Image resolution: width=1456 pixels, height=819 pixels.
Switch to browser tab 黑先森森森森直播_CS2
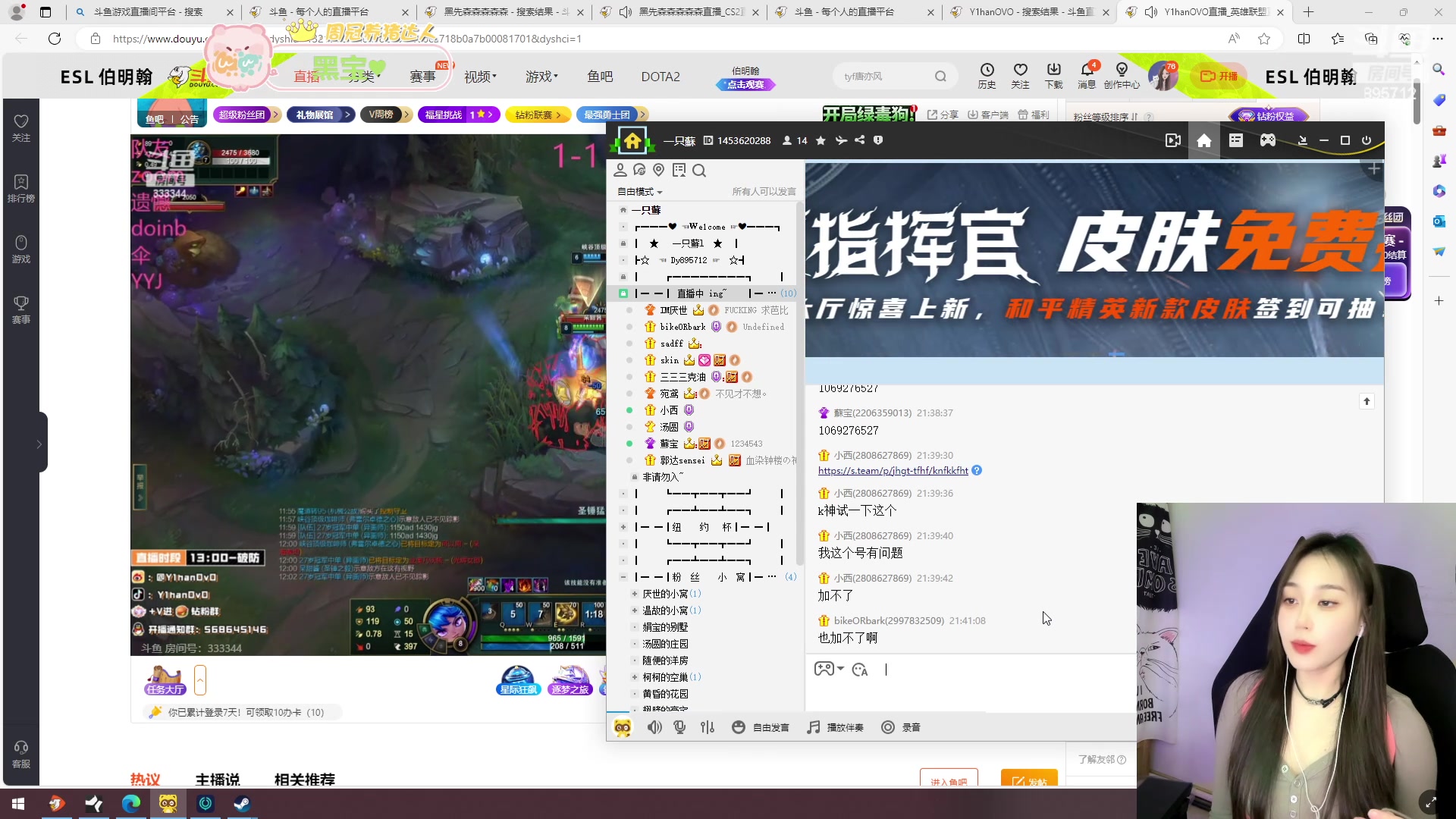[x=680, y=12]
